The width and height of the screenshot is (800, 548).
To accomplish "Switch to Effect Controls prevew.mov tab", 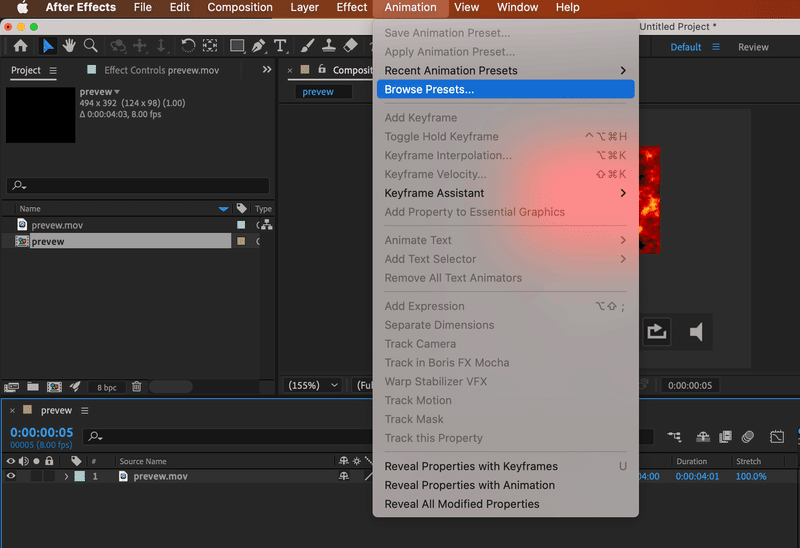I will pos(161,70).
